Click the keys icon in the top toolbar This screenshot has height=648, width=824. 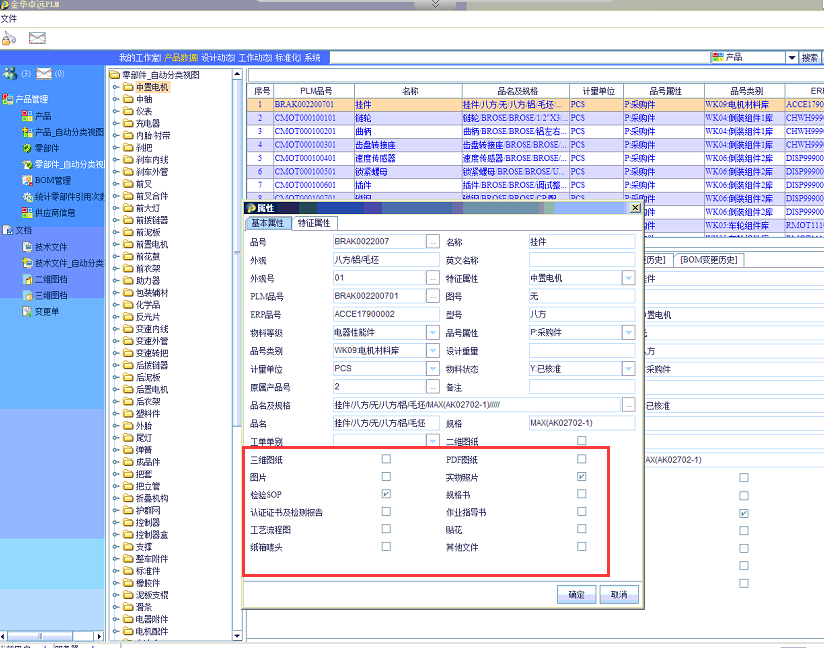pos(9,38)
